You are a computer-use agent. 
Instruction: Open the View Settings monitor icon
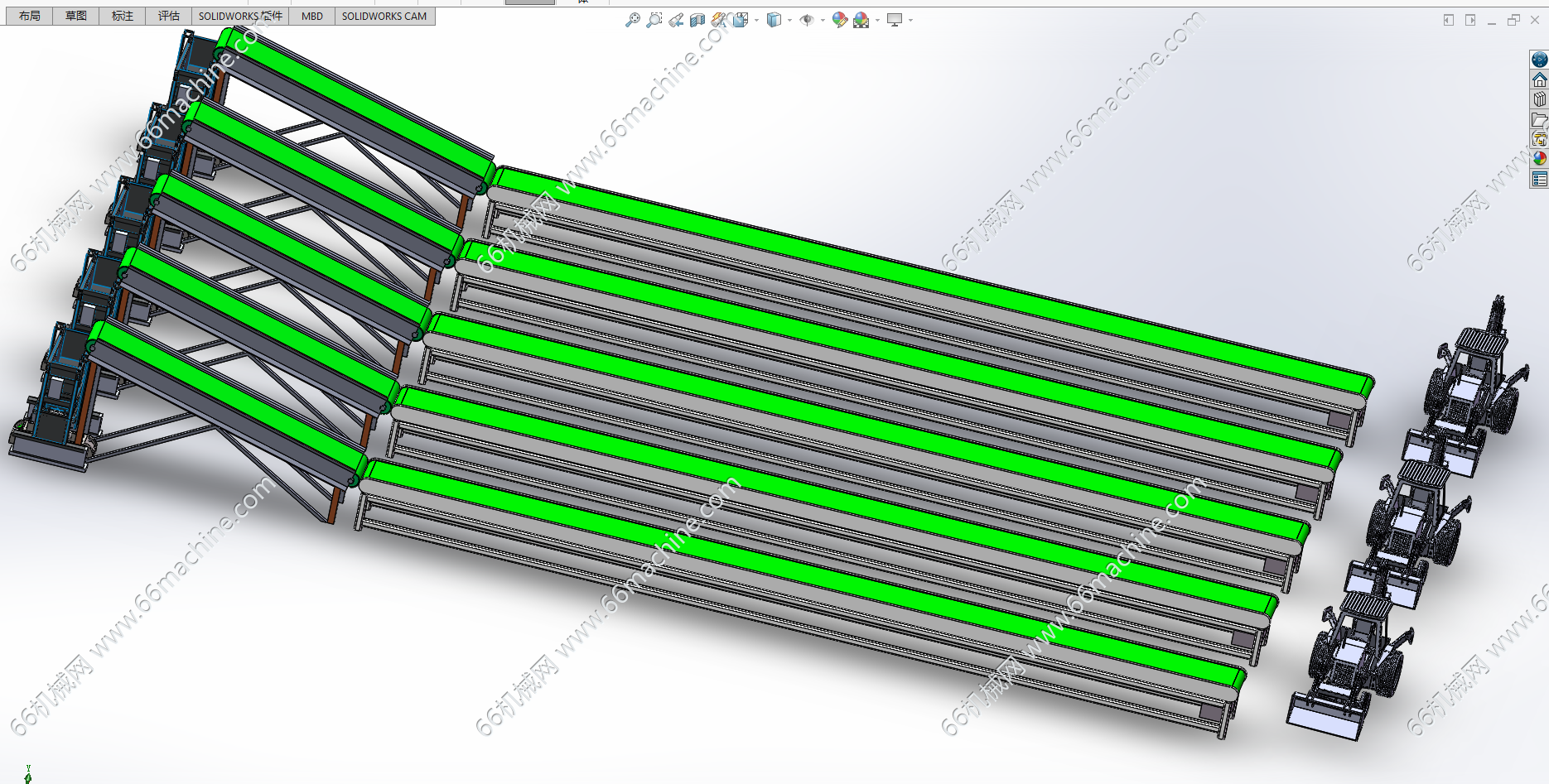coord(895,20)
